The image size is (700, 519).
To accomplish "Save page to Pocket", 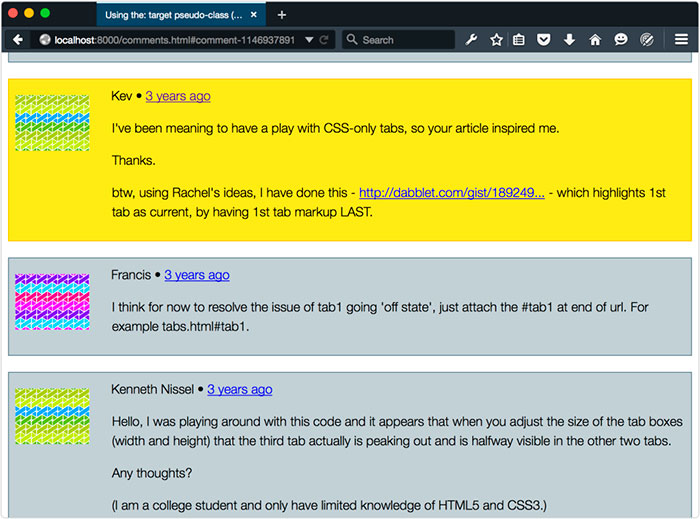I will point(544,40).
